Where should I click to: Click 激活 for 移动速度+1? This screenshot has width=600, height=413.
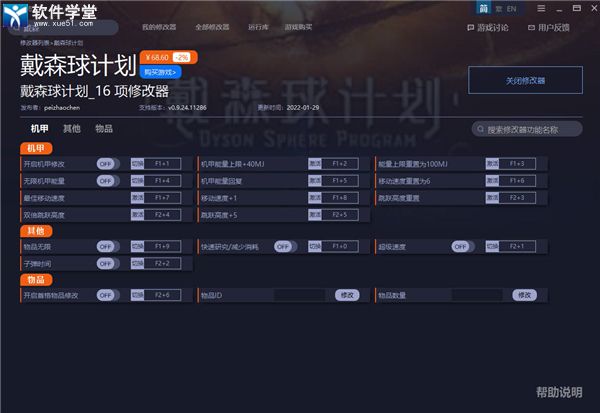pyautogui.click(x=315, y=198)
